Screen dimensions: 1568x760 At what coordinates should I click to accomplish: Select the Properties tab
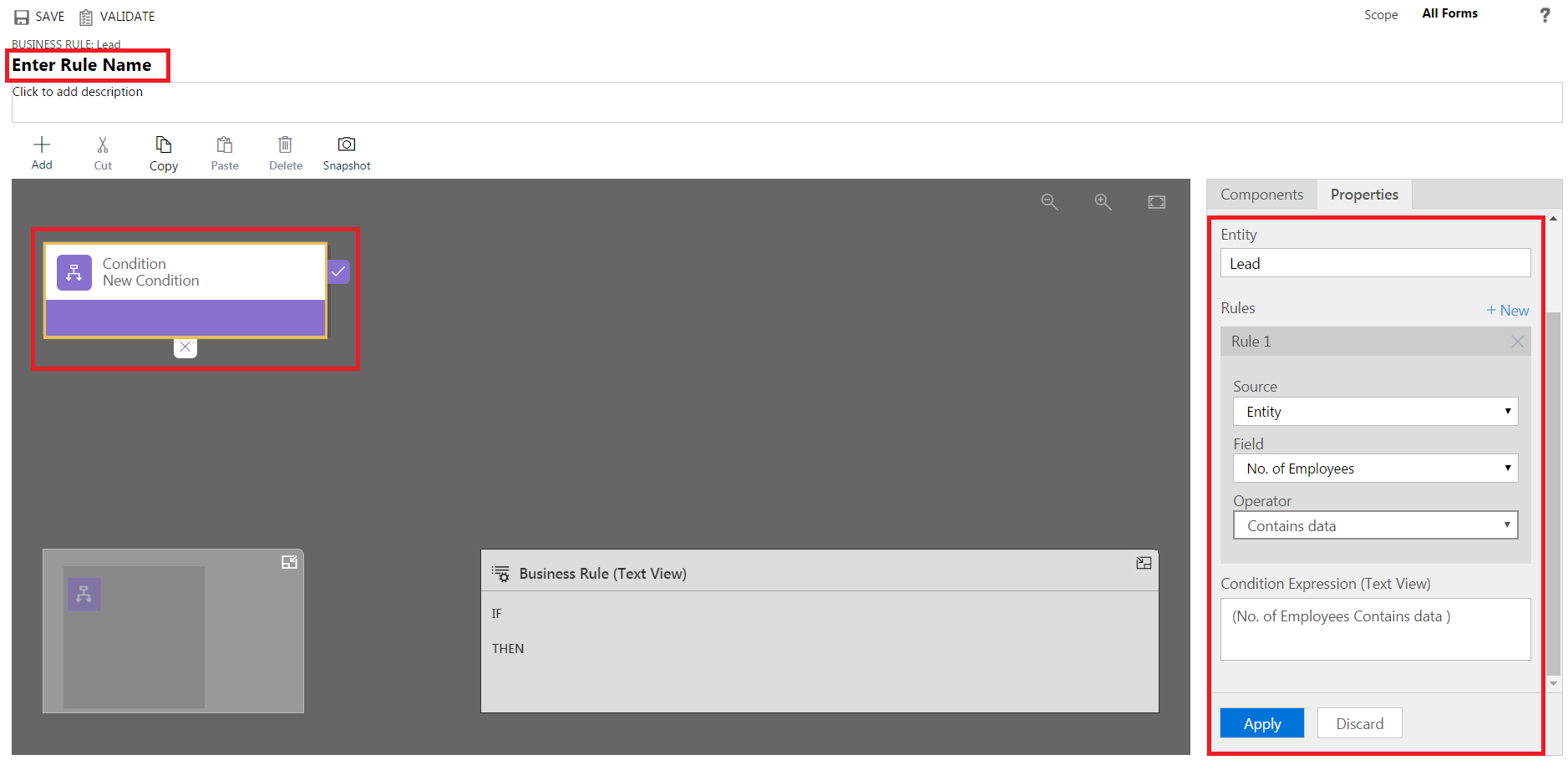1364,195
